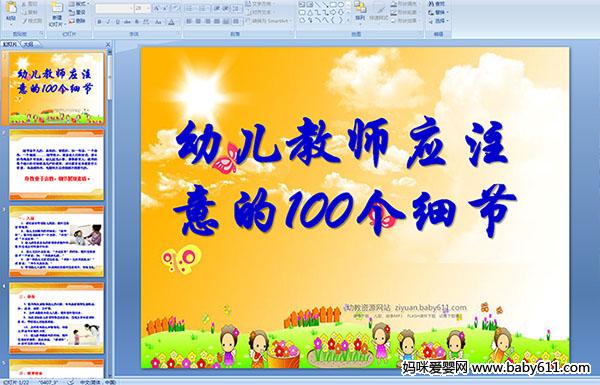Click the Delete slide (删除) button
This screenshot has width=600, height=385.
77,21
